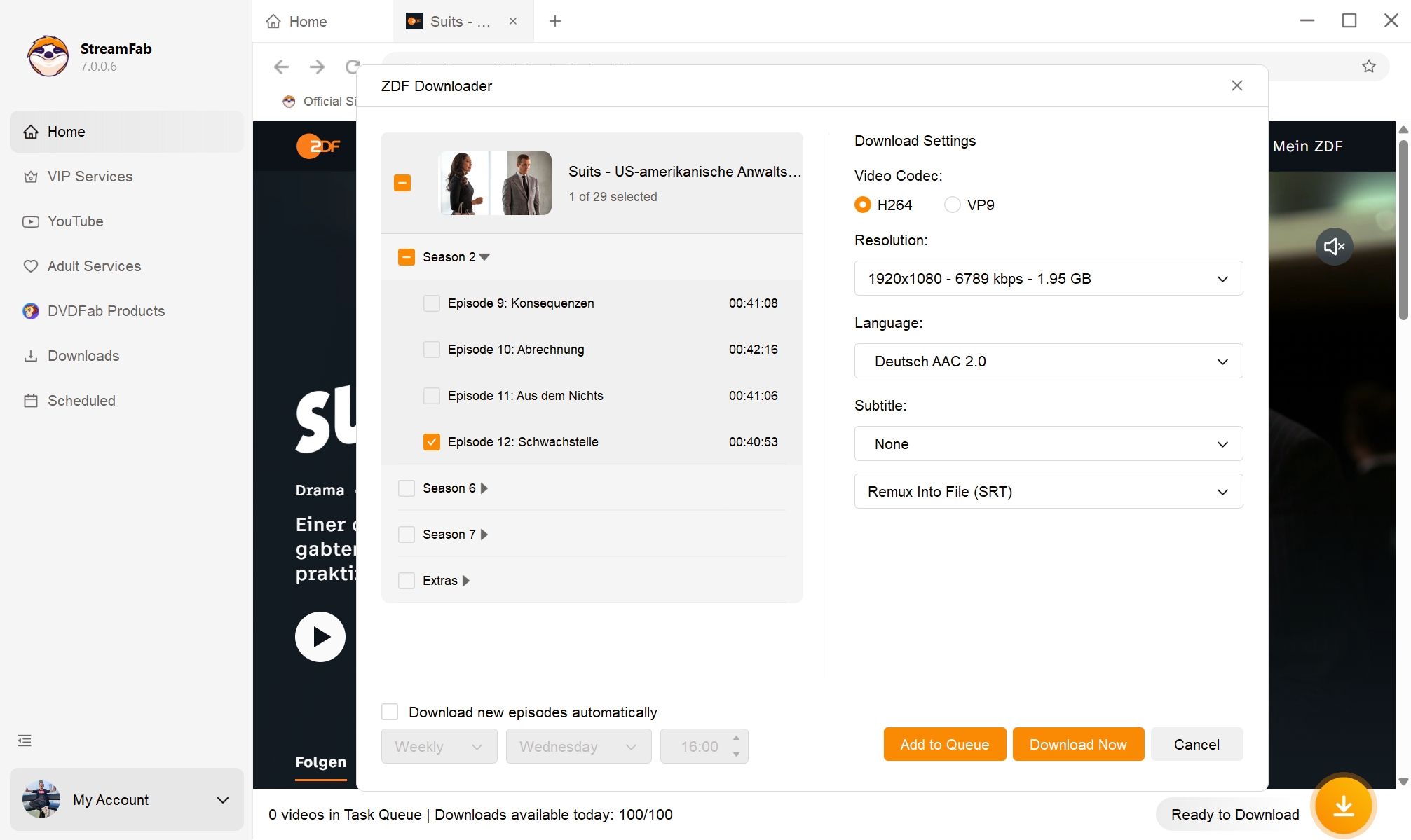The image size is (1411, 840).
Task: Expand Season 6 episode list
Action: (484, 488)
